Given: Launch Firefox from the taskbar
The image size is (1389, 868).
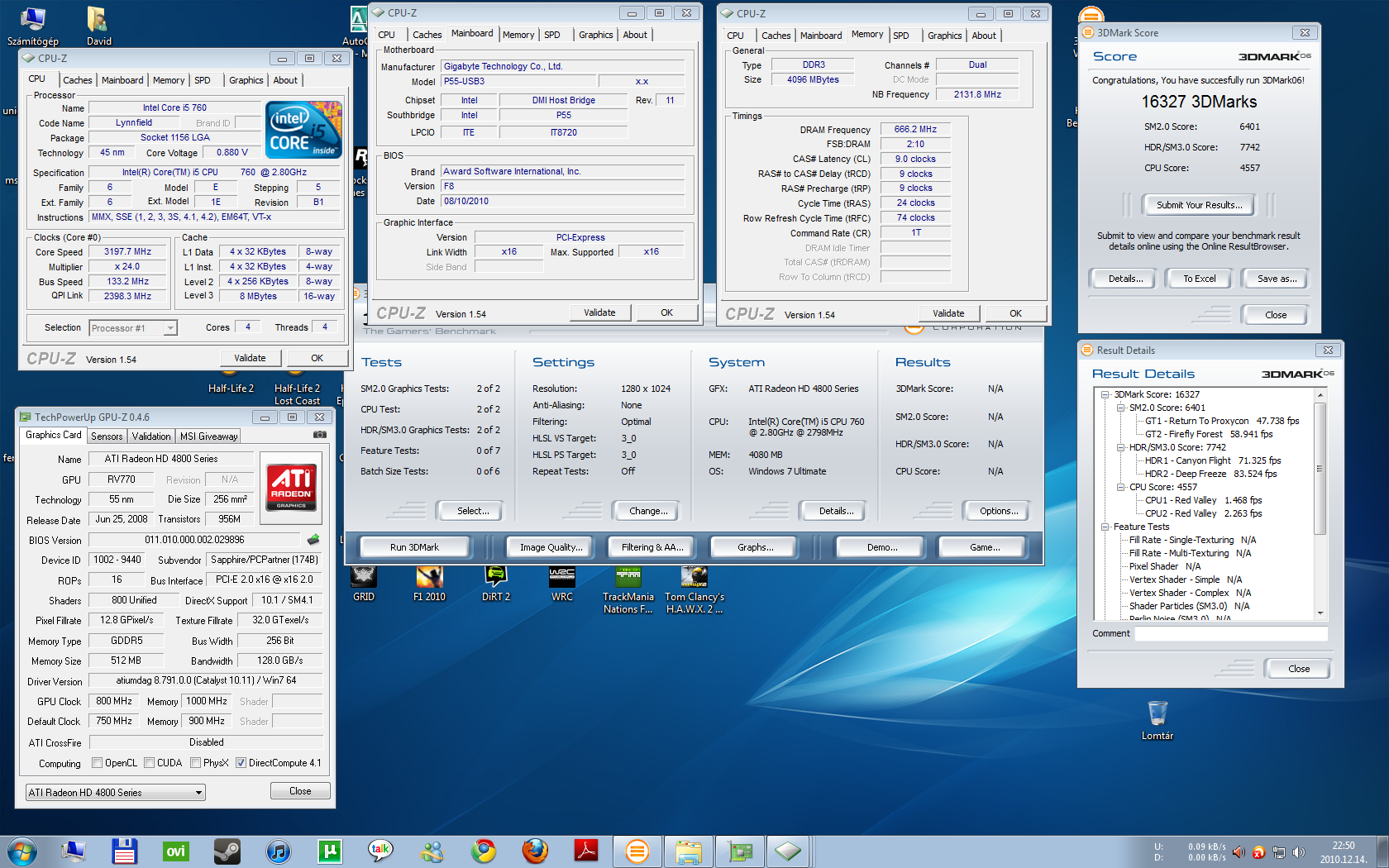Looking at the screenshot, I should coord(535,851).
